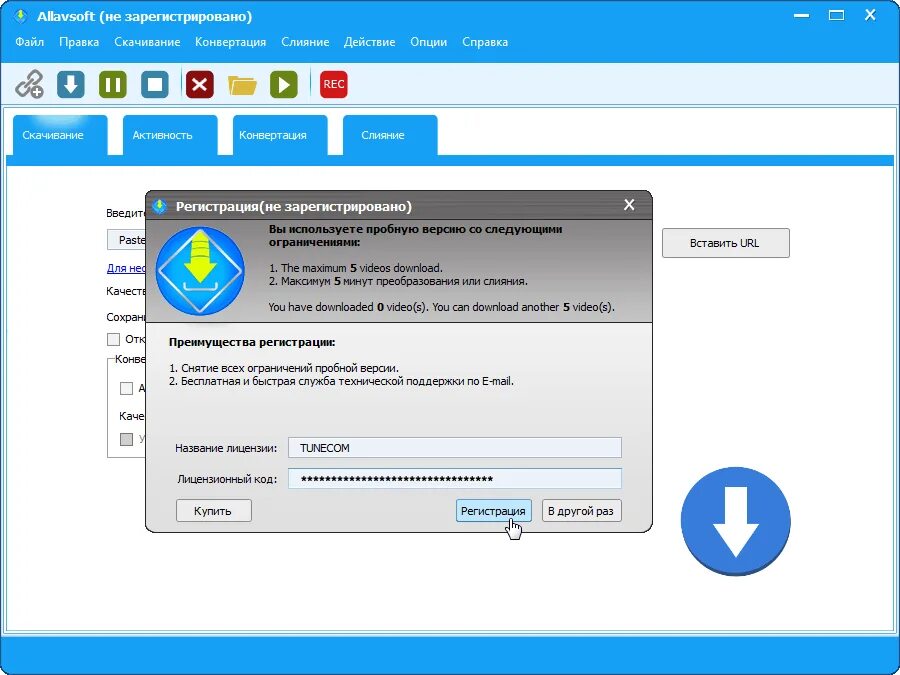Screen dimensions: 900x675
Task: Open the Слияние menu
Action: tap(305, 42)
